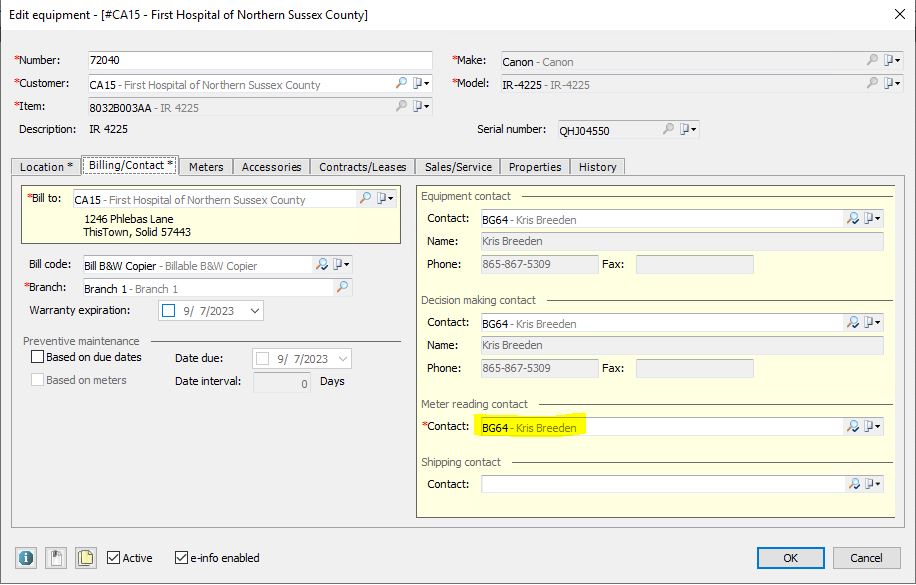Open Meter reading contact flag menu
This screenshot has width=916, height=585.
[873, 426]
